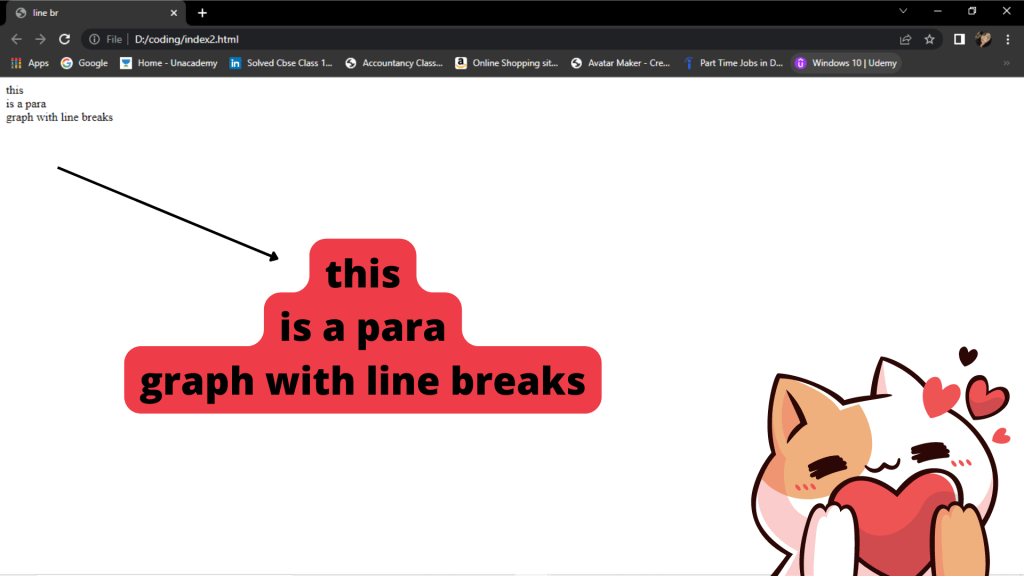
Task: Close the 'line br' tab
Action: (x=175, y=12)
